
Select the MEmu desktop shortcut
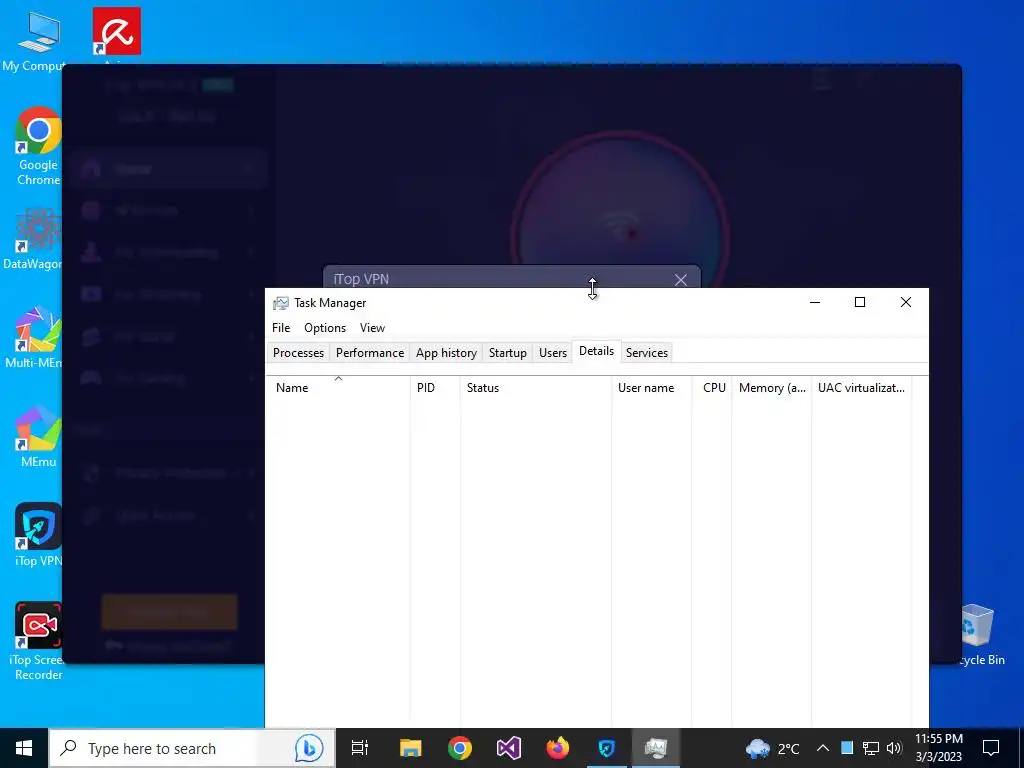[x=38, y=436]
